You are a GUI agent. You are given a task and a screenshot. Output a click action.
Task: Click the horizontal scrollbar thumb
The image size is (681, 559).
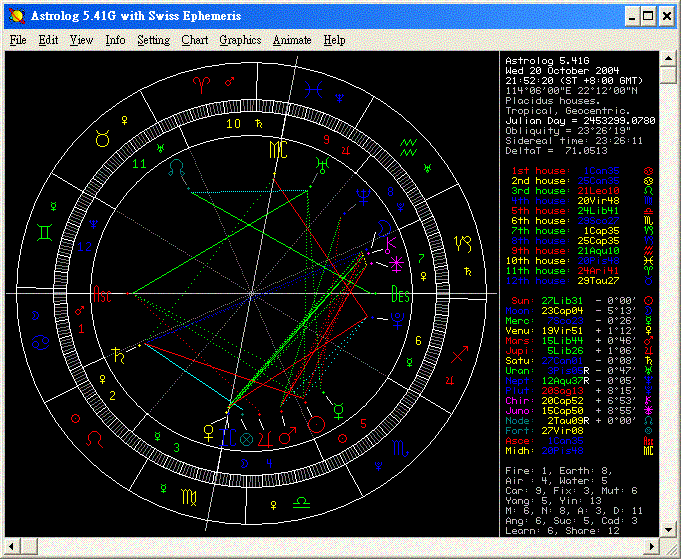point(30,546)
